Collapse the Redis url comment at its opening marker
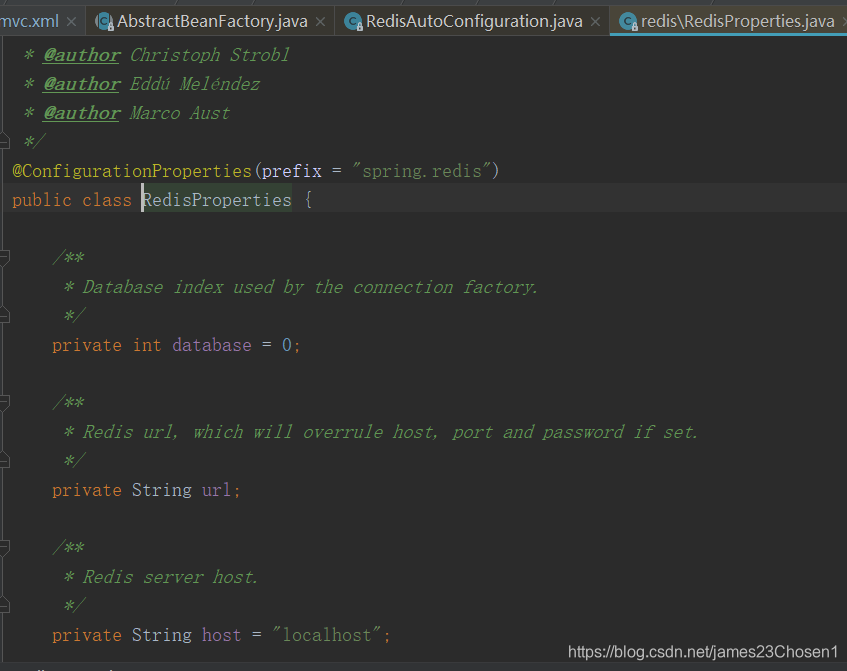 tap(4, 402)
